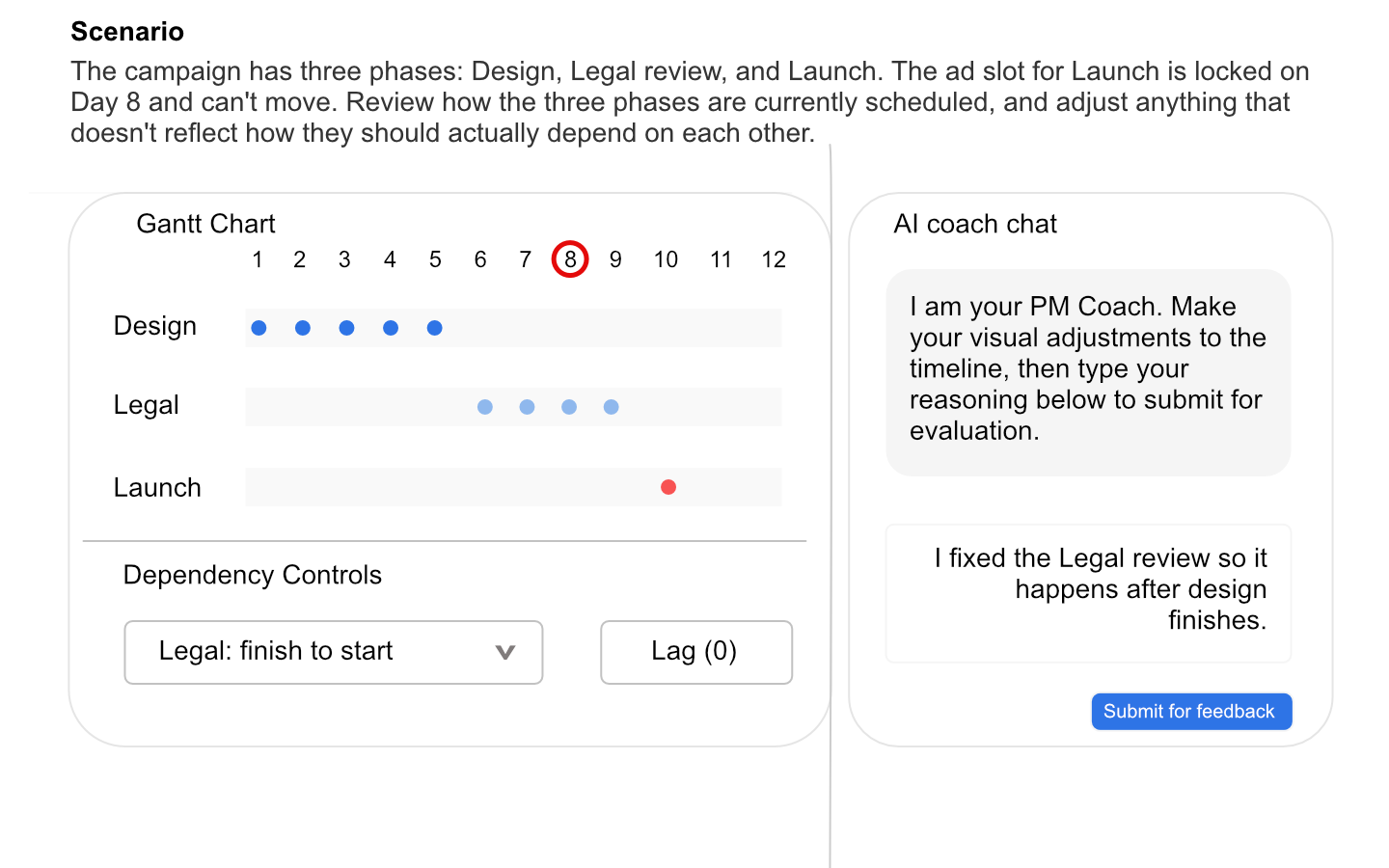Image resolution: width=1389 pixels, height=868 pixels.
Task: Click the Design dot on Day 4
Action: [391, 328]
